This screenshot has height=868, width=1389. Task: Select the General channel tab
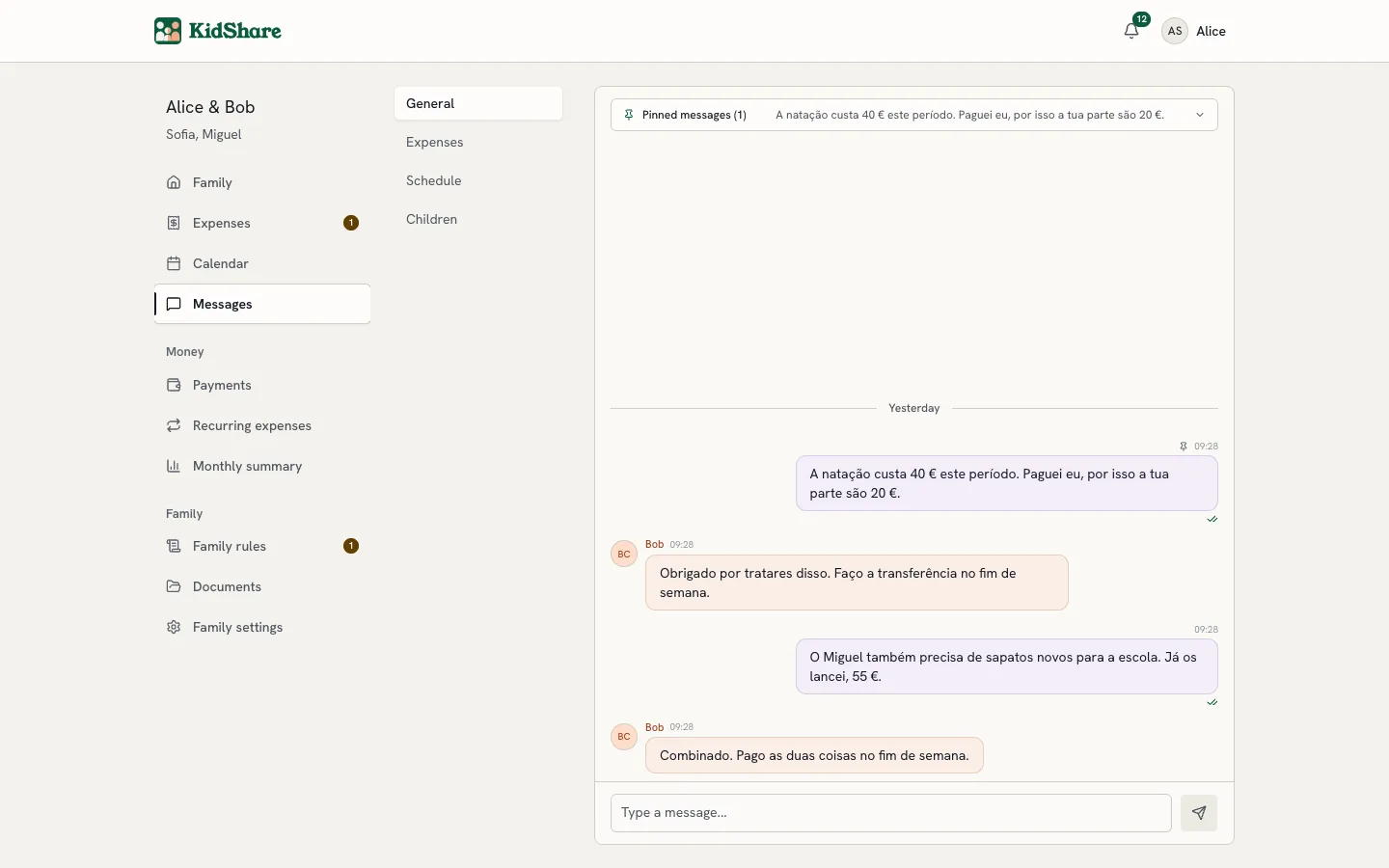pos(478,103)
